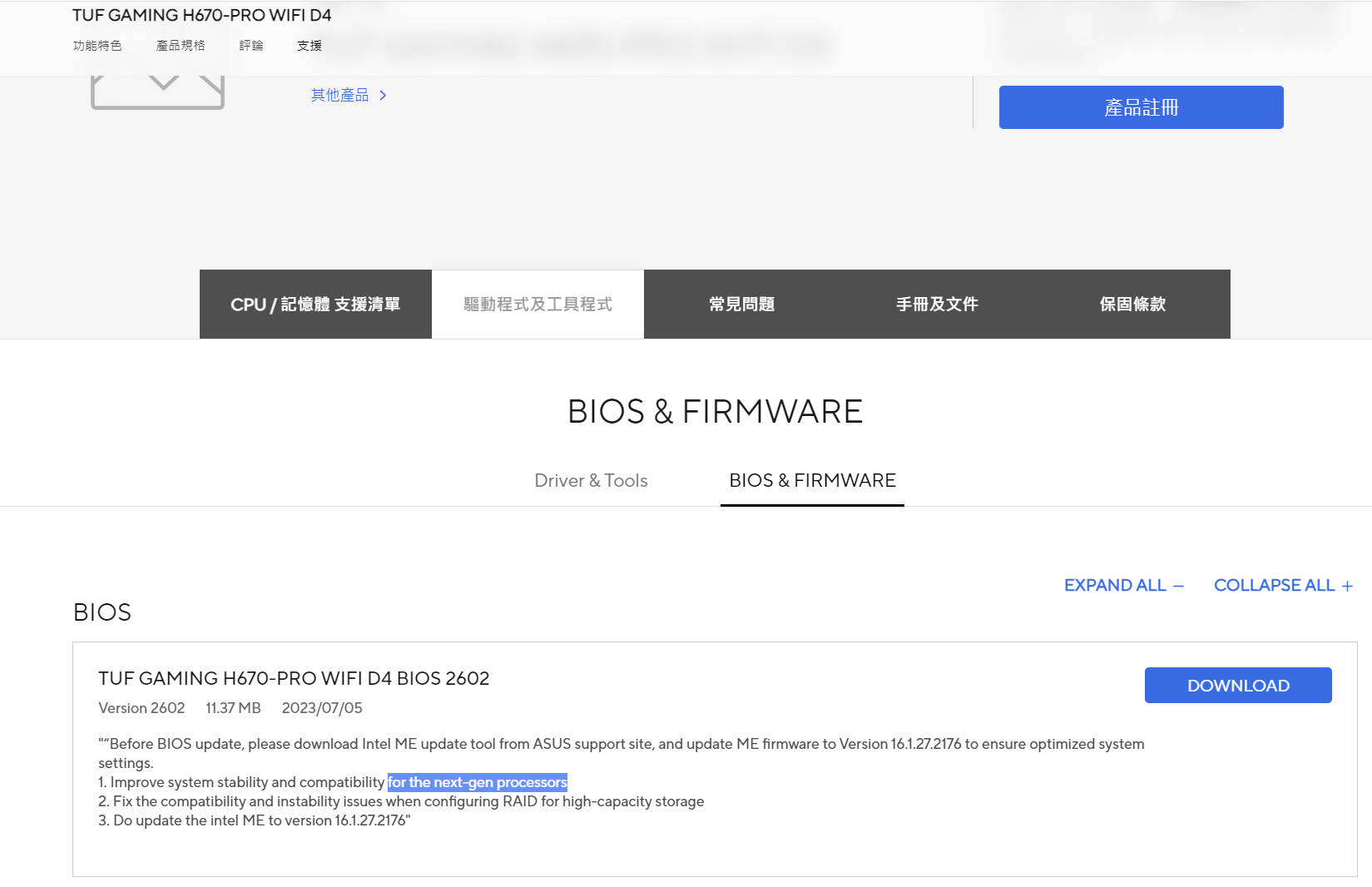Click the envelope icon at top left
Image resolution: width=1372 pixels, height=887 pixels.
coord(157,92)
